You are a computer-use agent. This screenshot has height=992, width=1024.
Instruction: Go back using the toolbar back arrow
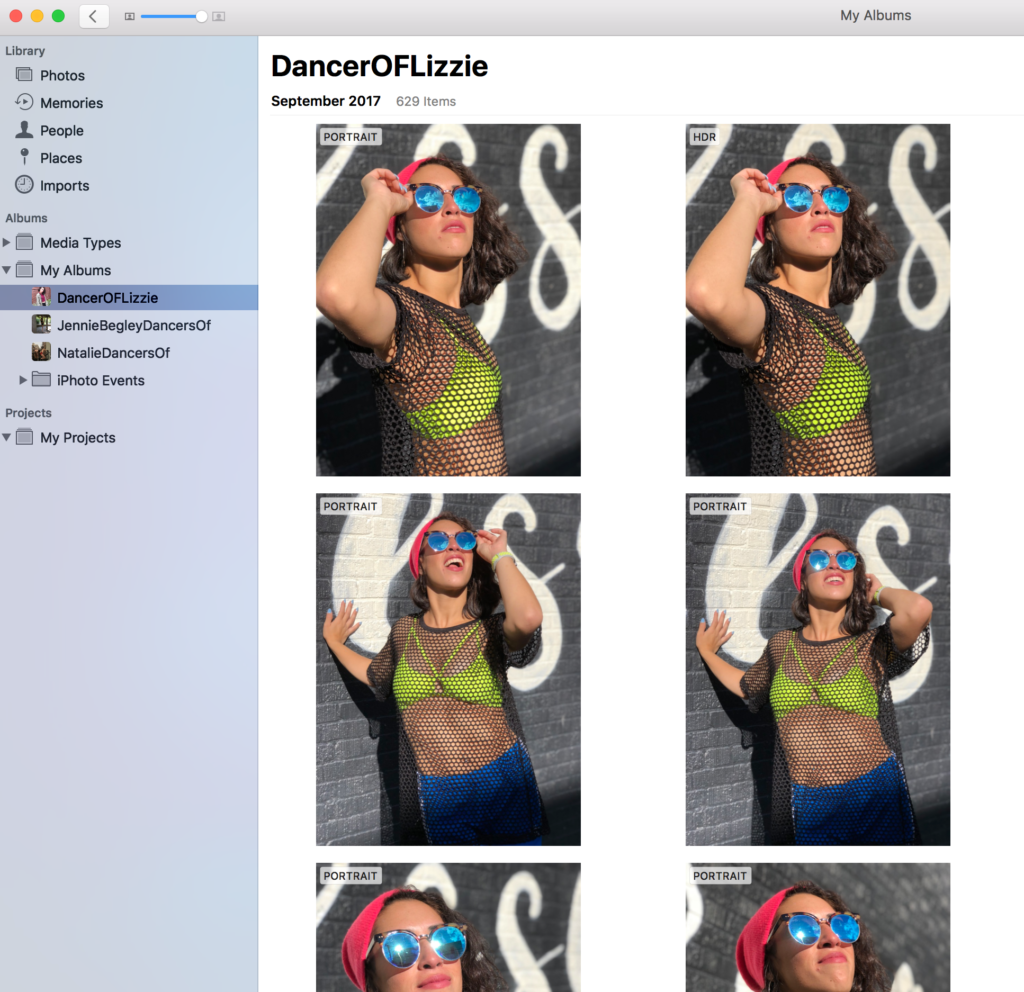pos(93,16)
